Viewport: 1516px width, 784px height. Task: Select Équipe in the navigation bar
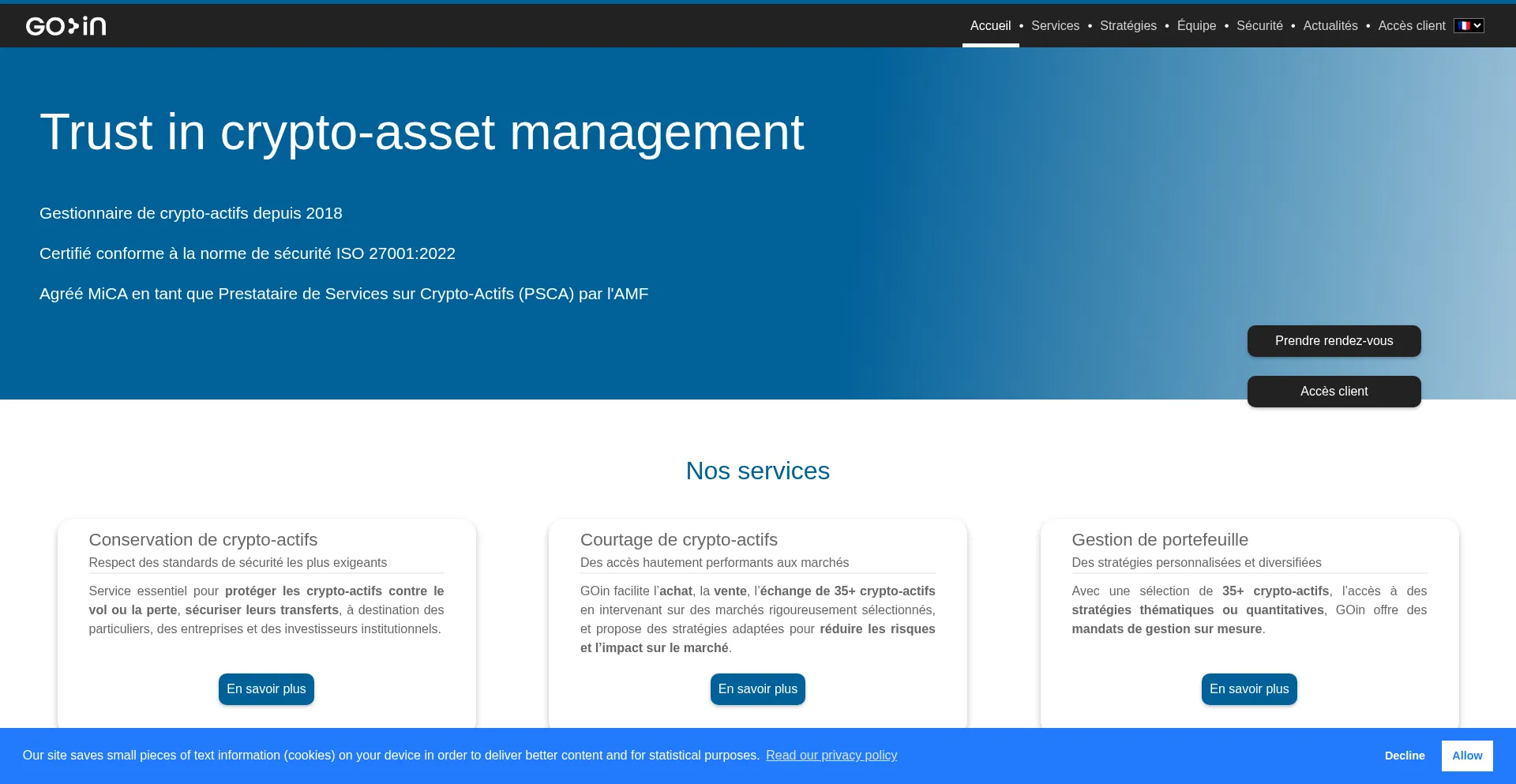1197,26
